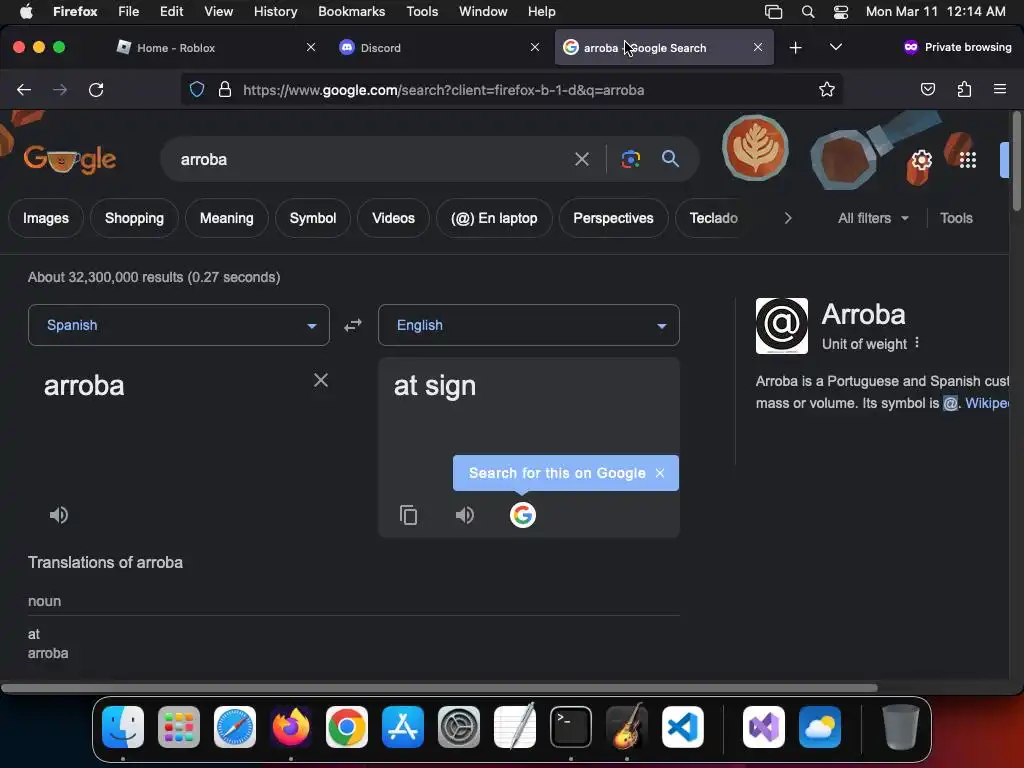Click Google coffee doodle logo

(69, 159)
